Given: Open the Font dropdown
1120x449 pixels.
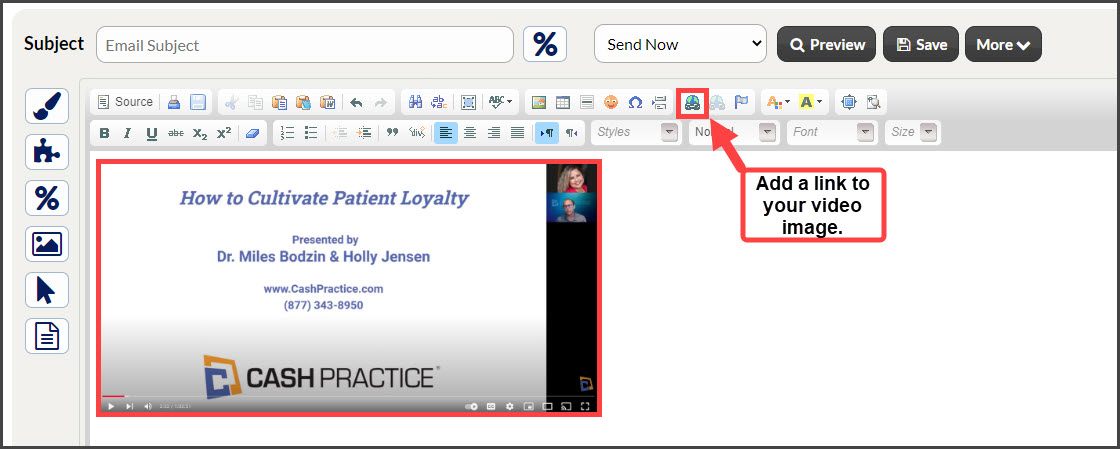Looking at the screenshot, I should click(x=831, y=132).
